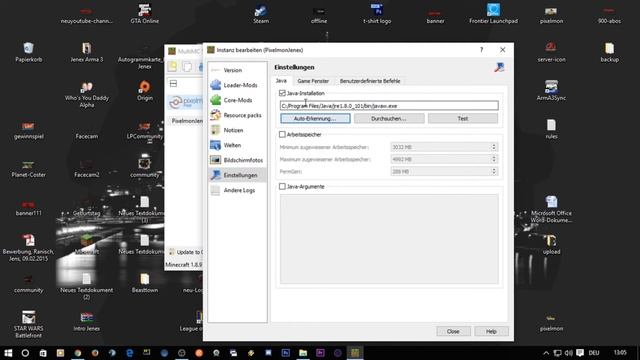Select the Origin desktop icon

pos(144,91)
